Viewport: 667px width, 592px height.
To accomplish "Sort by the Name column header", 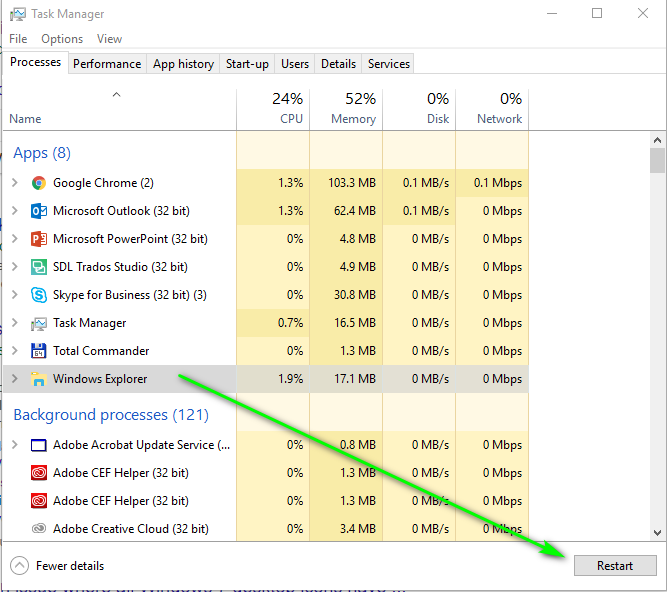I will click(119, 110).
